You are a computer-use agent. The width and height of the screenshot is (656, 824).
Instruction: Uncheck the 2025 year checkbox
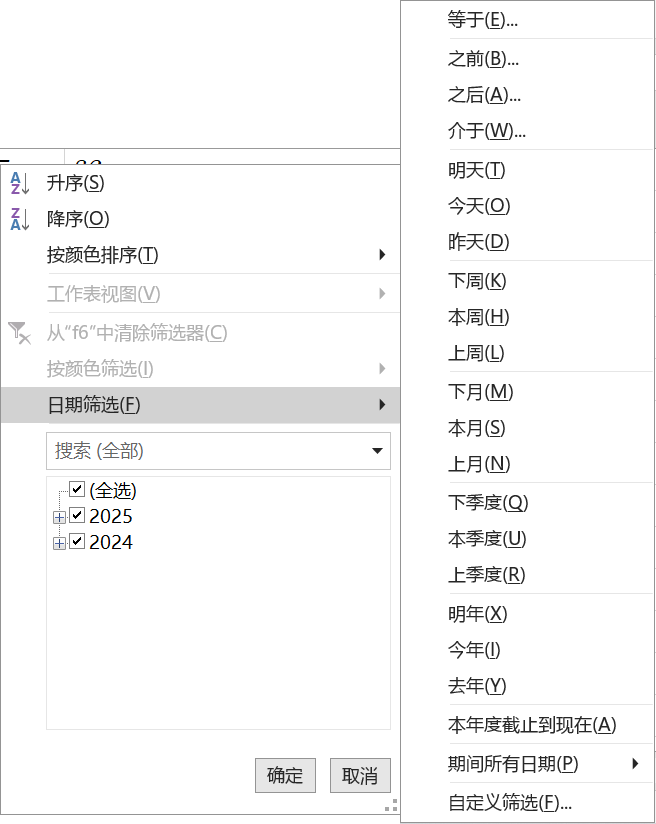77,516
